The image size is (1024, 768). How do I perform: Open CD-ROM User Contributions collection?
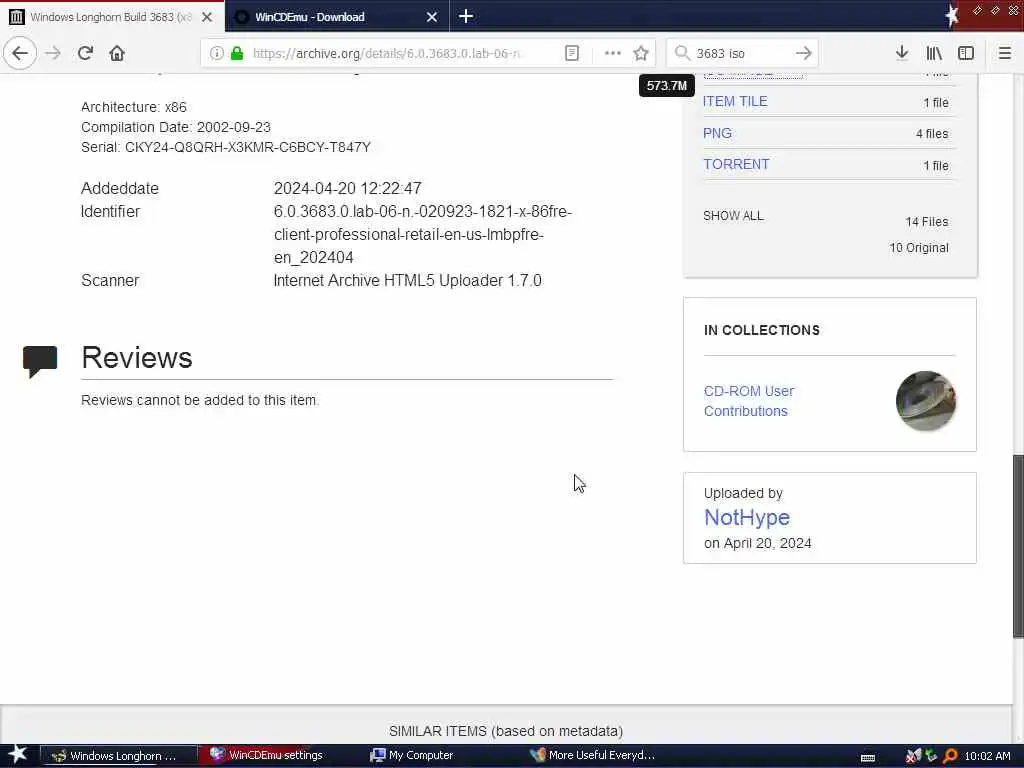click(748, 401)
